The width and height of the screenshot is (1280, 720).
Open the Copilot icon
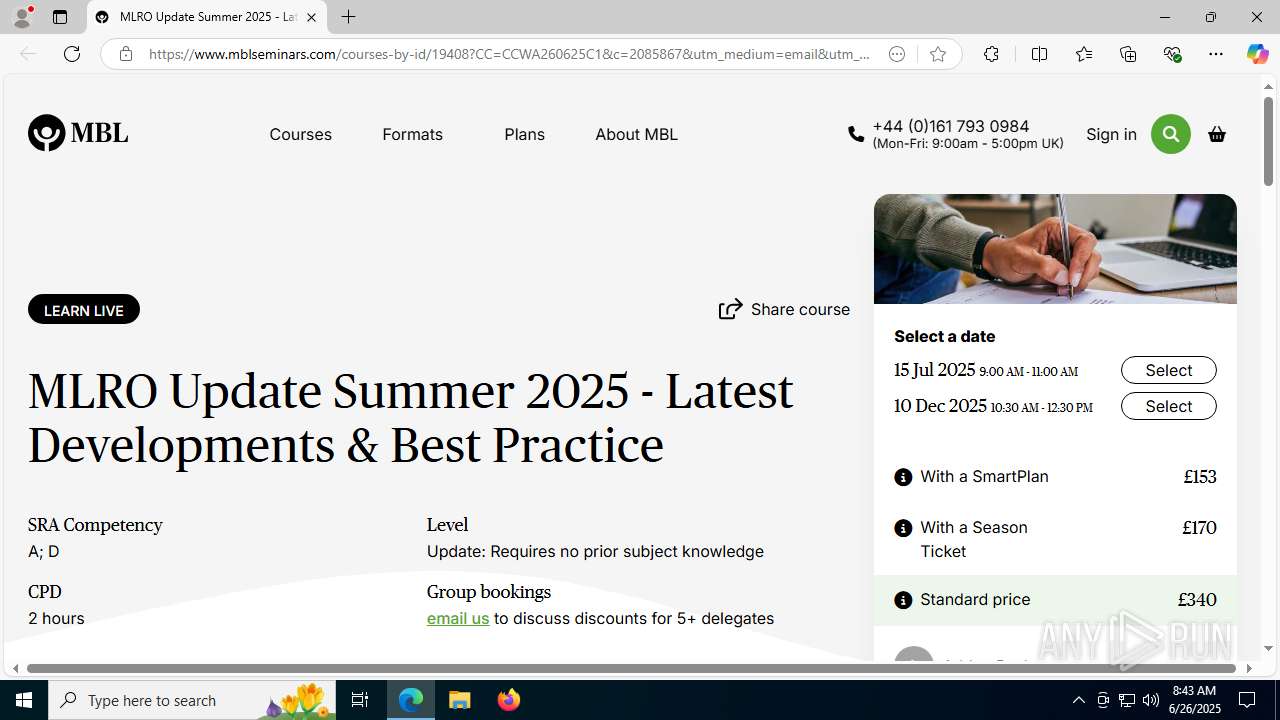coord(1257,54)
